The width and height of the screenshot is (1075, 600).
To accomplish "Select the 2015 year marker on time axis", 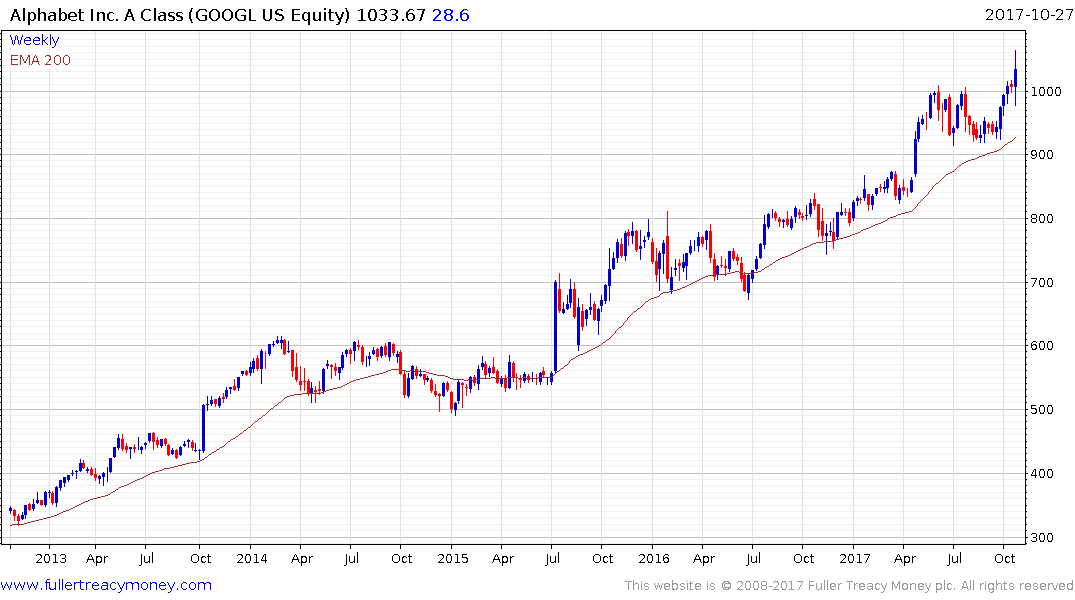I will [452, 559].
